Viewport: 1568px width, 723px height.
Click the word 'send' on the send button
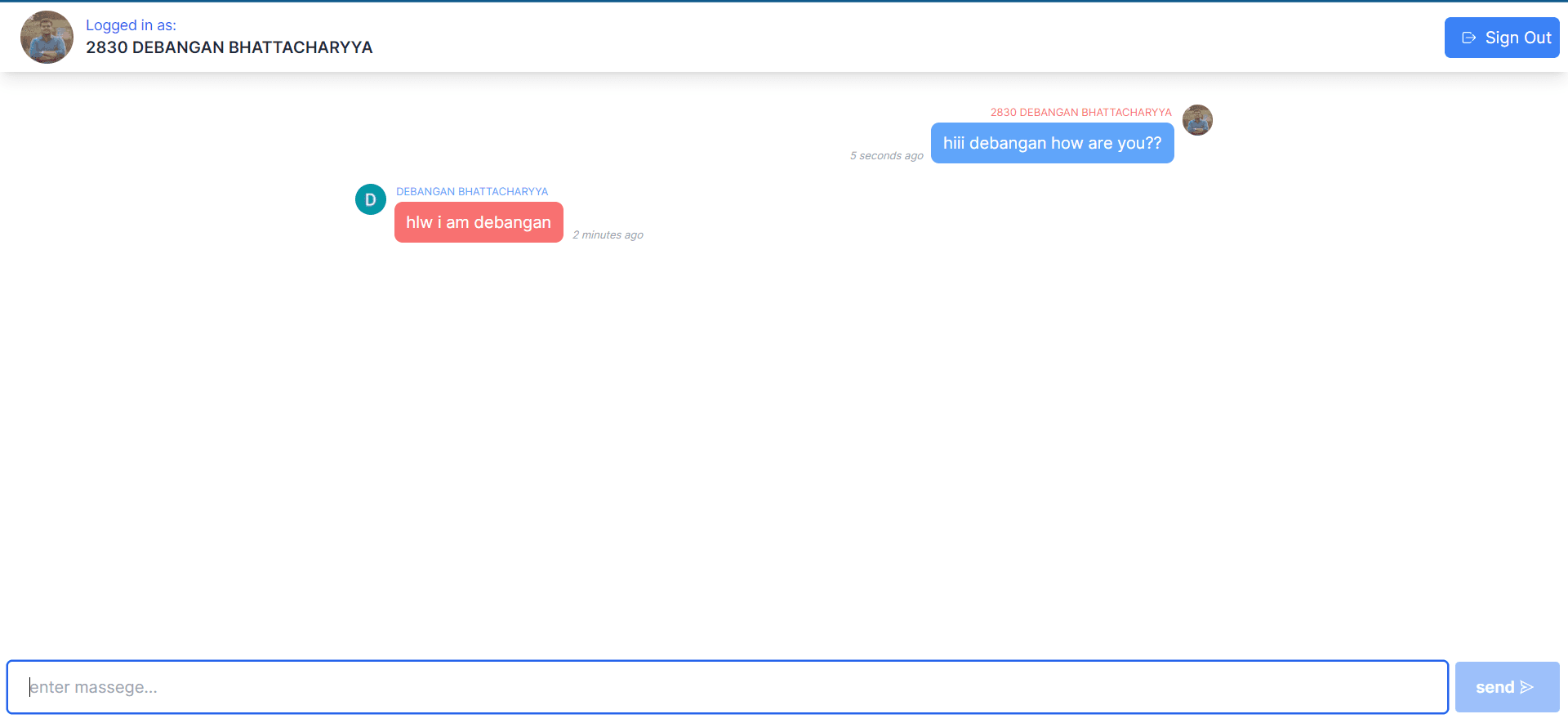[1494, 687]
